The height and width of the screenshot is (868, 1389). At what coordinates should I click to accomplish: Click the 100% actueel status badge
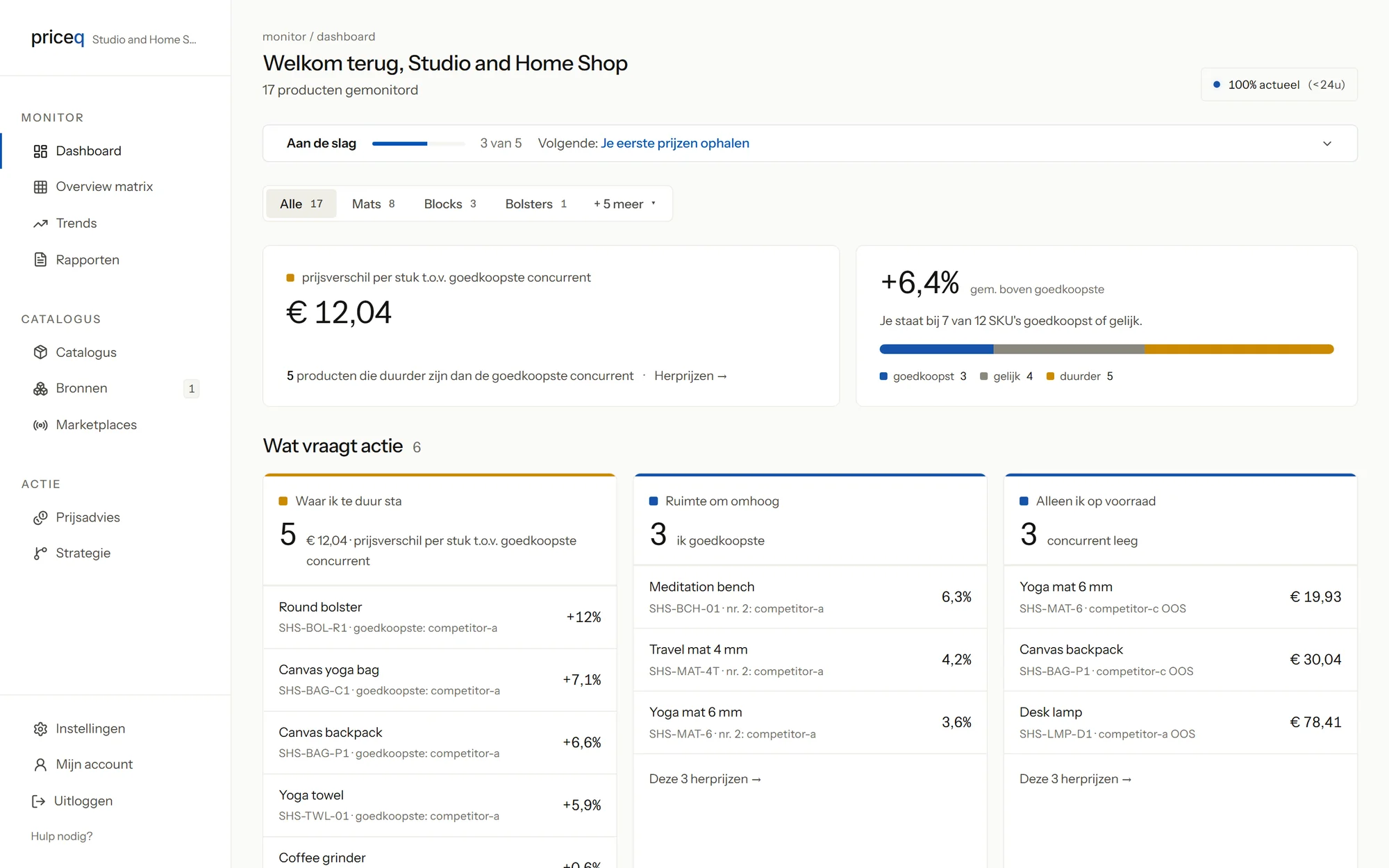tap(1279, 85)
